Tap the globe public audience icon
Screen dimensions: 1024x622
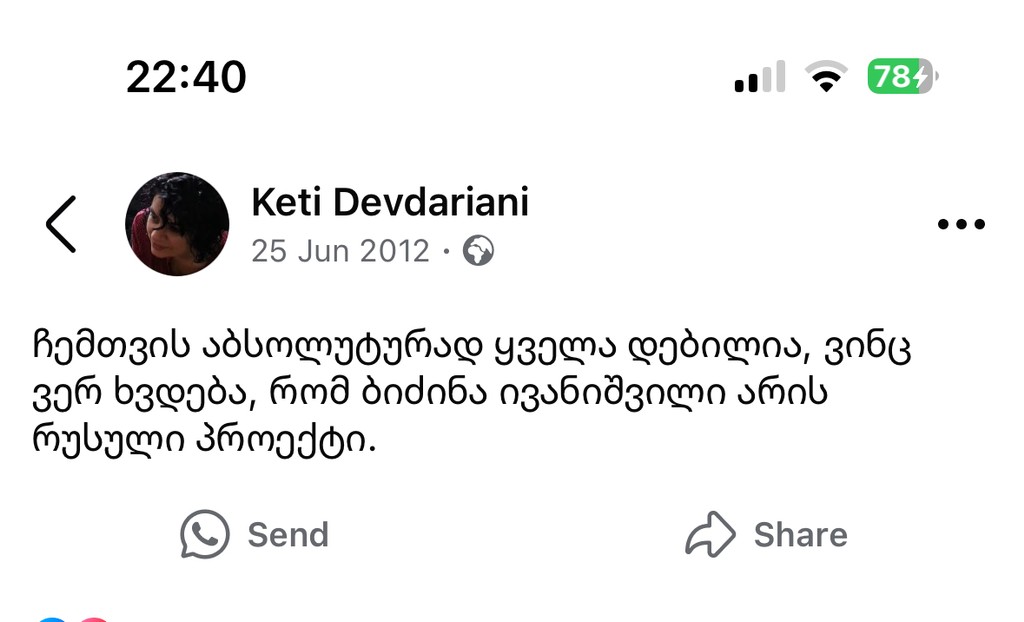pos(478,250)
